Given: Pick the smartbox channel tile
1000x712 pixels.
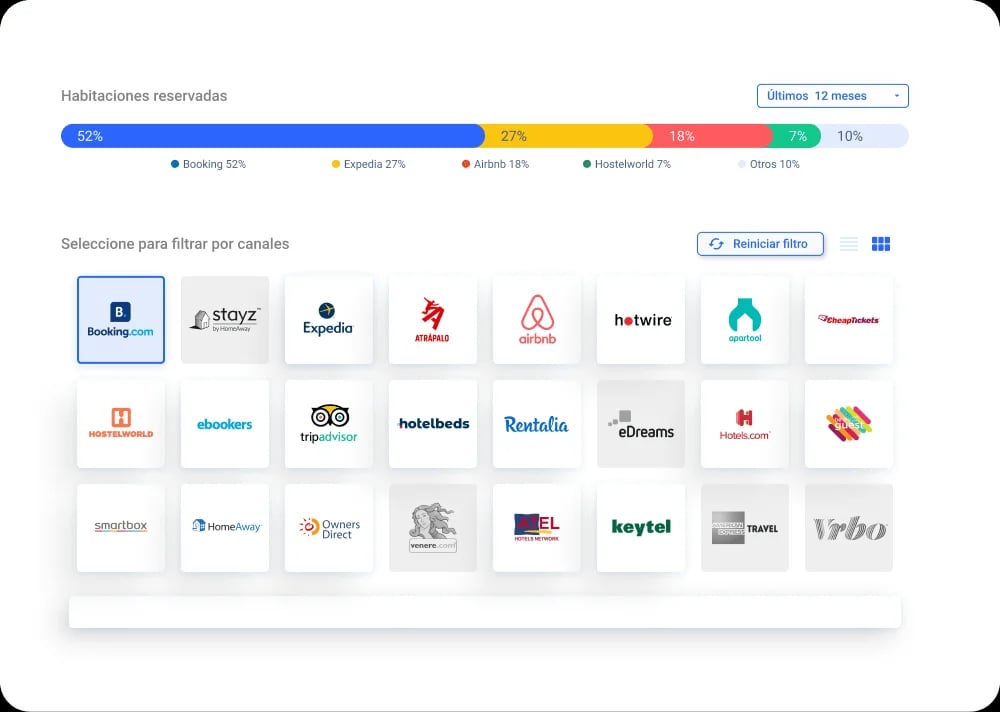Looking at the screenshot, I should click(121, 528).
